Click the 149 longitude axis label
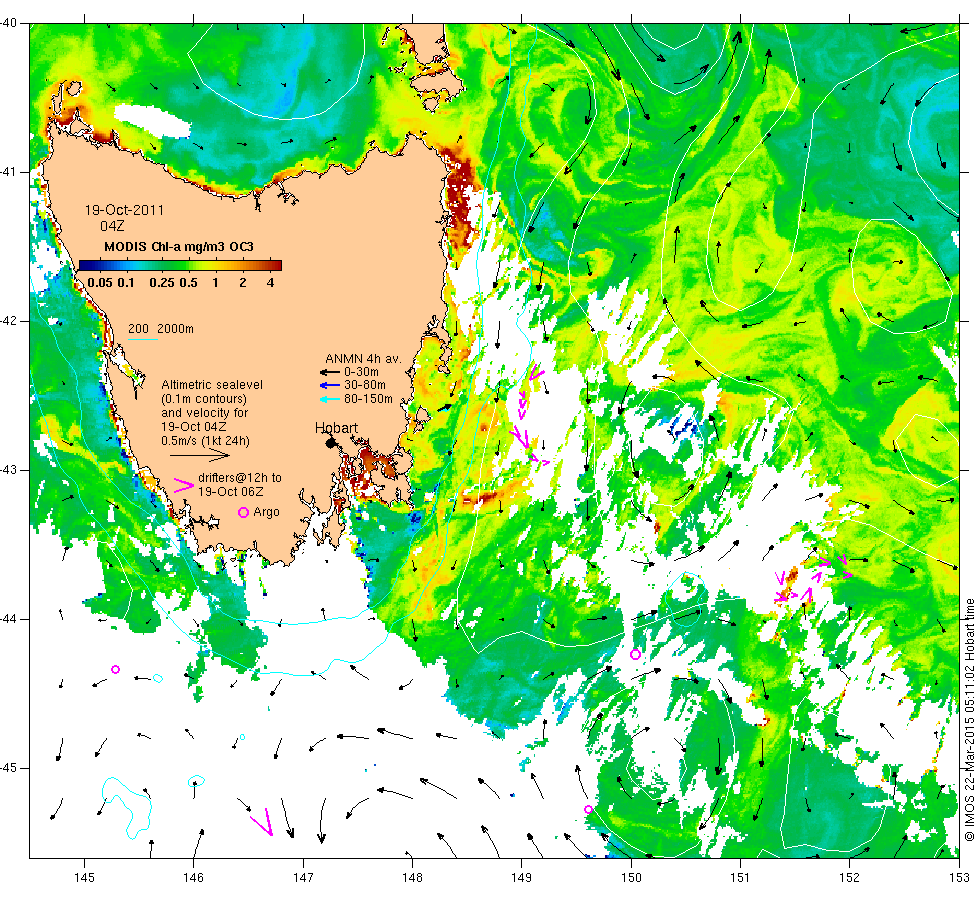Viewport: 980px width, 900px height. click(522, 878)
